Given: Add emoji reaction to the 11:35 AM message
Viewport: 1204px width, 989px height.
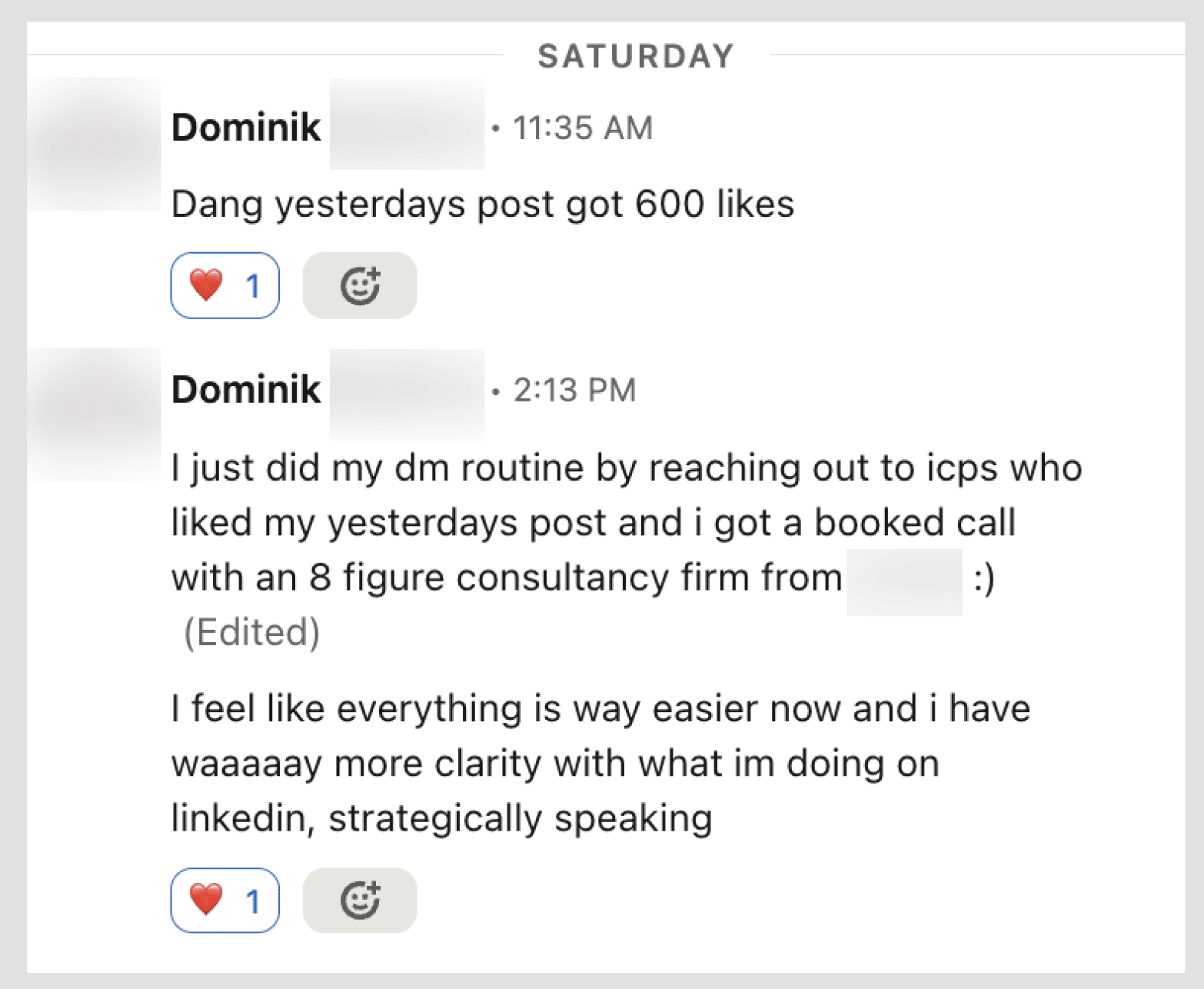Looking at the screenshot, I should tap(360, 286).
